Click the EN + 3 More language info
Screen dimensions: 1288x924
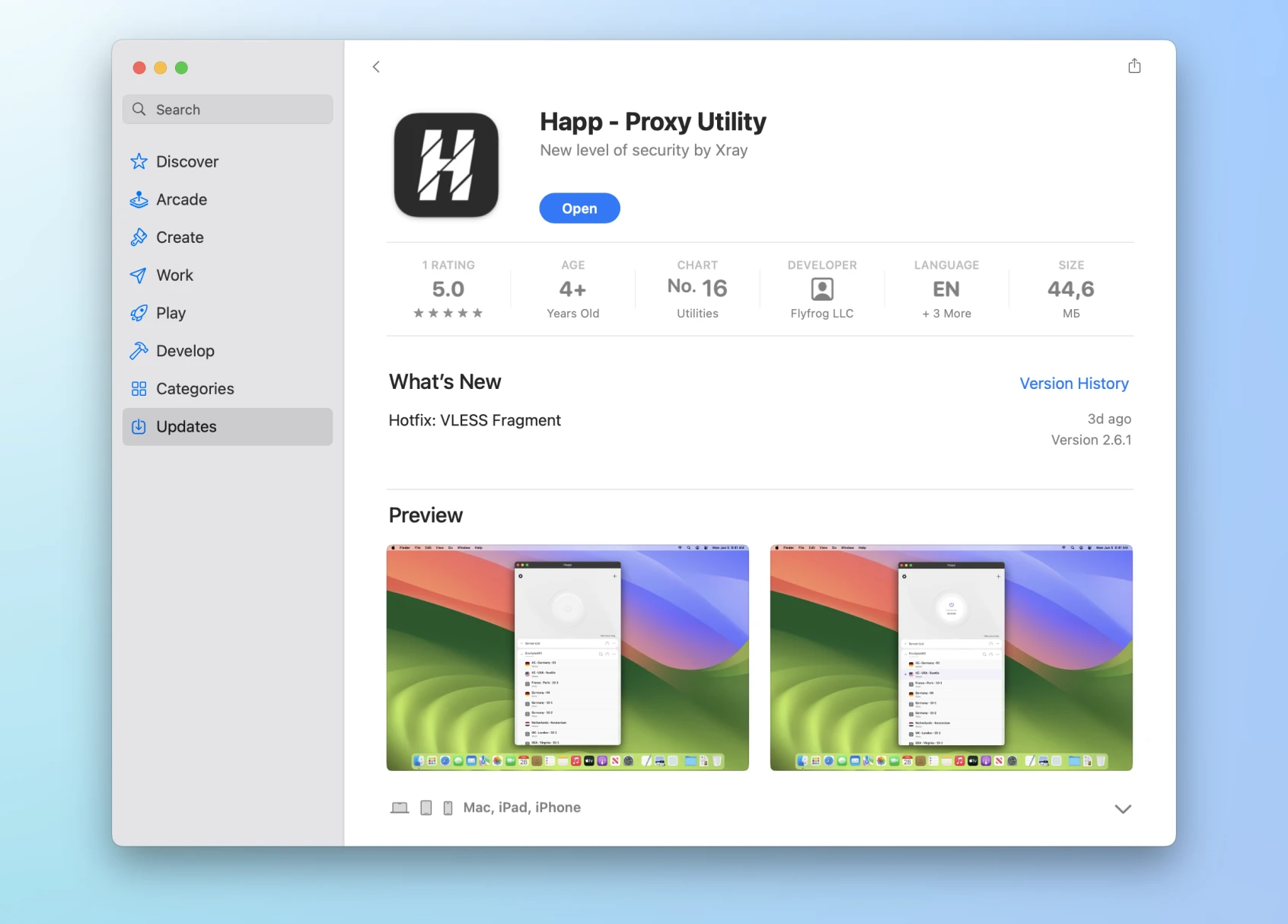946,290
